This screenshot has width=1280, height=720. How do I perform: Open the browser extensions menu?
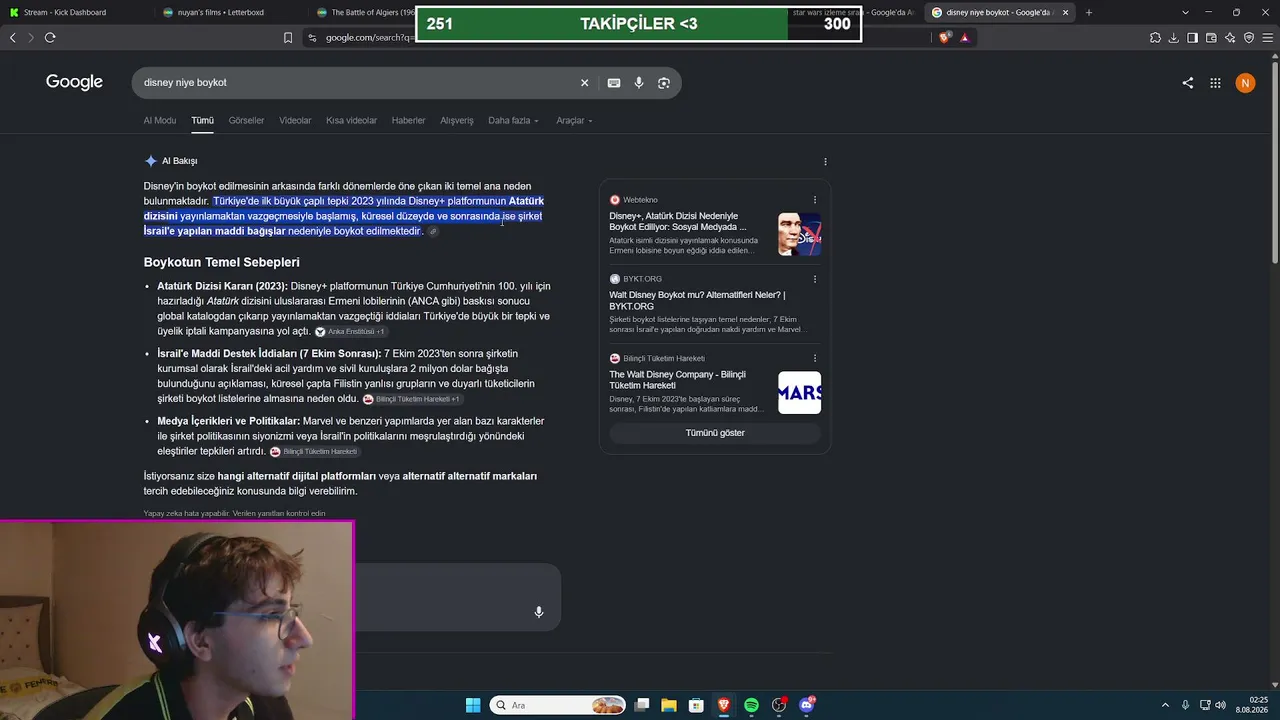pyautogui.click(x=1156, y=38)
